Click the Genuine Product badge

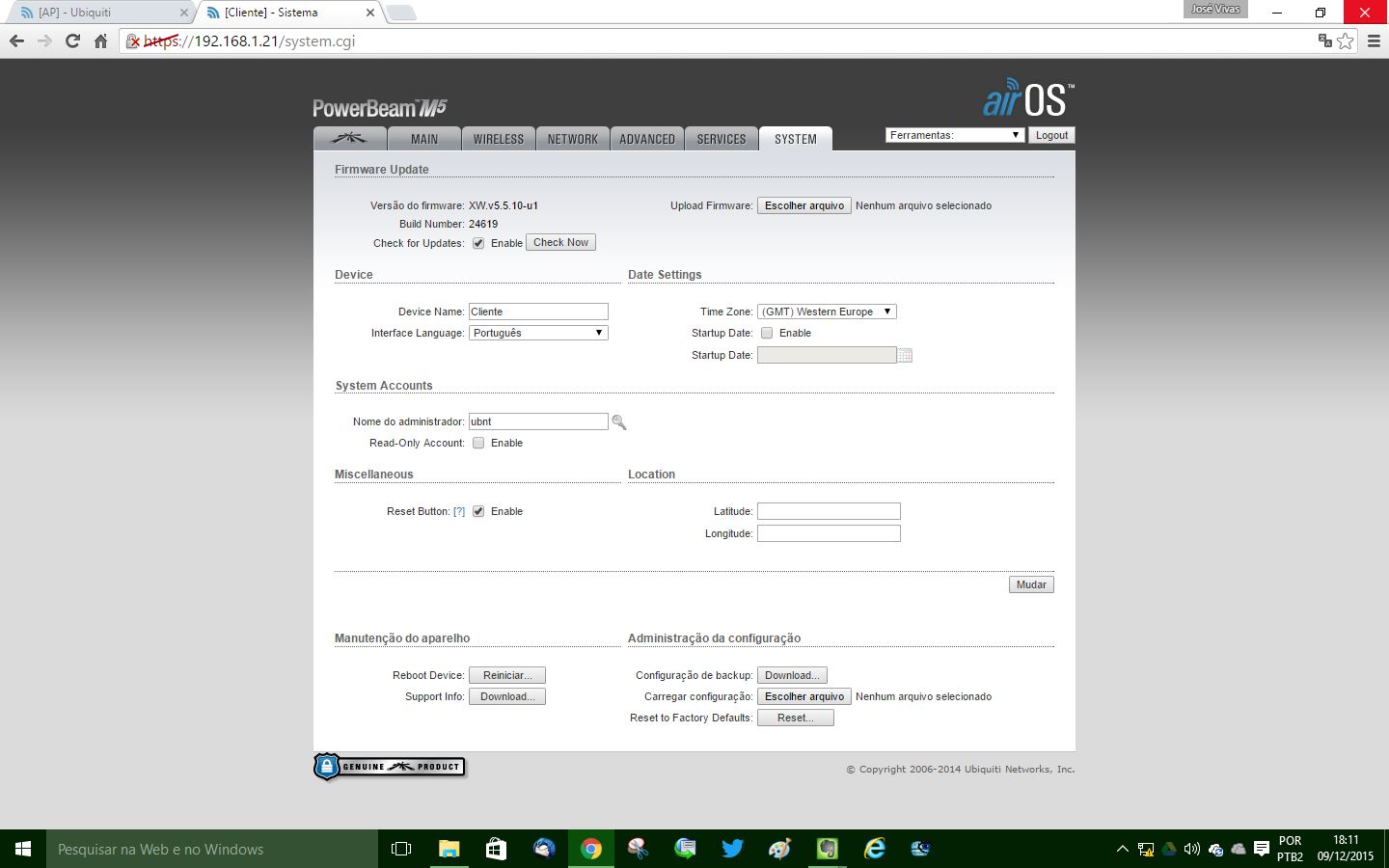click(x=390, y=767)
